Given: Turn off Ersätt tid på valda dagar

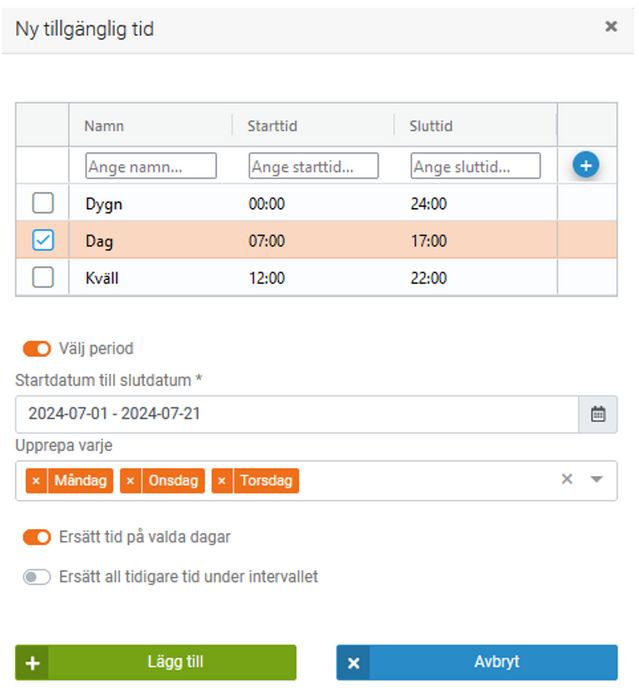Looking at the screenshot, I should click(37, 537).
